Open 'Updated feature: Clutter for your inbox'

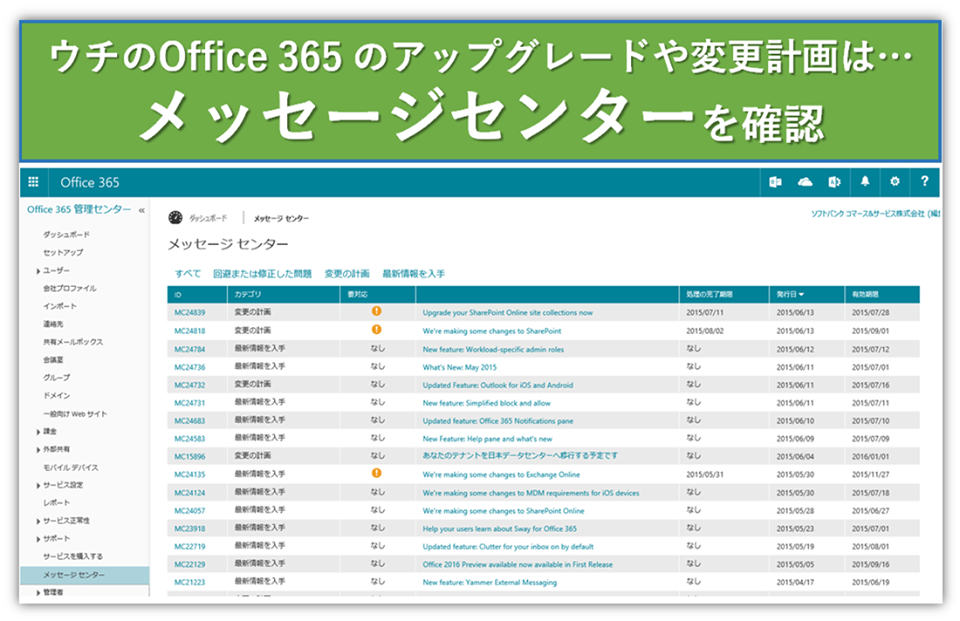pyautogui.click(x=508, y=546)
